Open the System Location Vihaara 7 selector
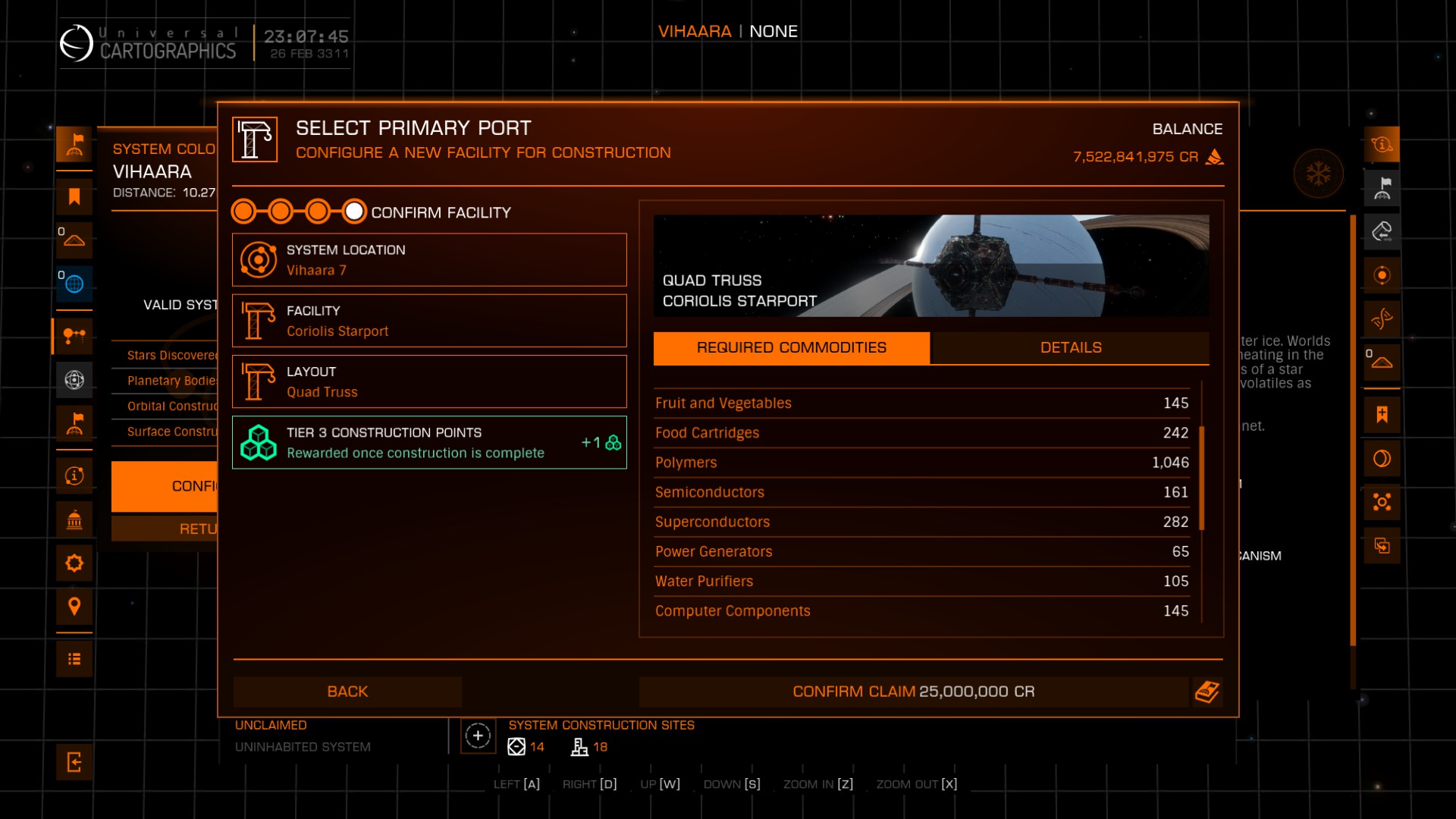Image resolution: width=1456 pixels, height=819 pixels. [x=429, y=260]
